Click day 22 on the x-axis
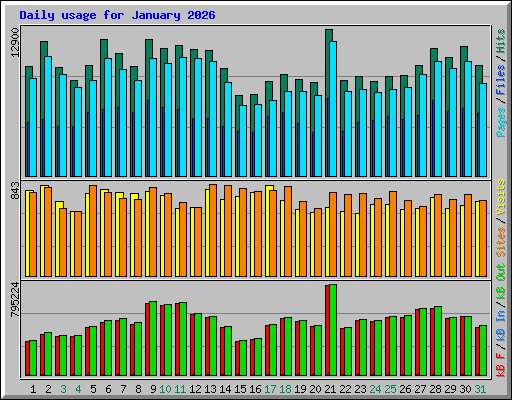This screenshot has height=400, width=512. click(345, 389)
